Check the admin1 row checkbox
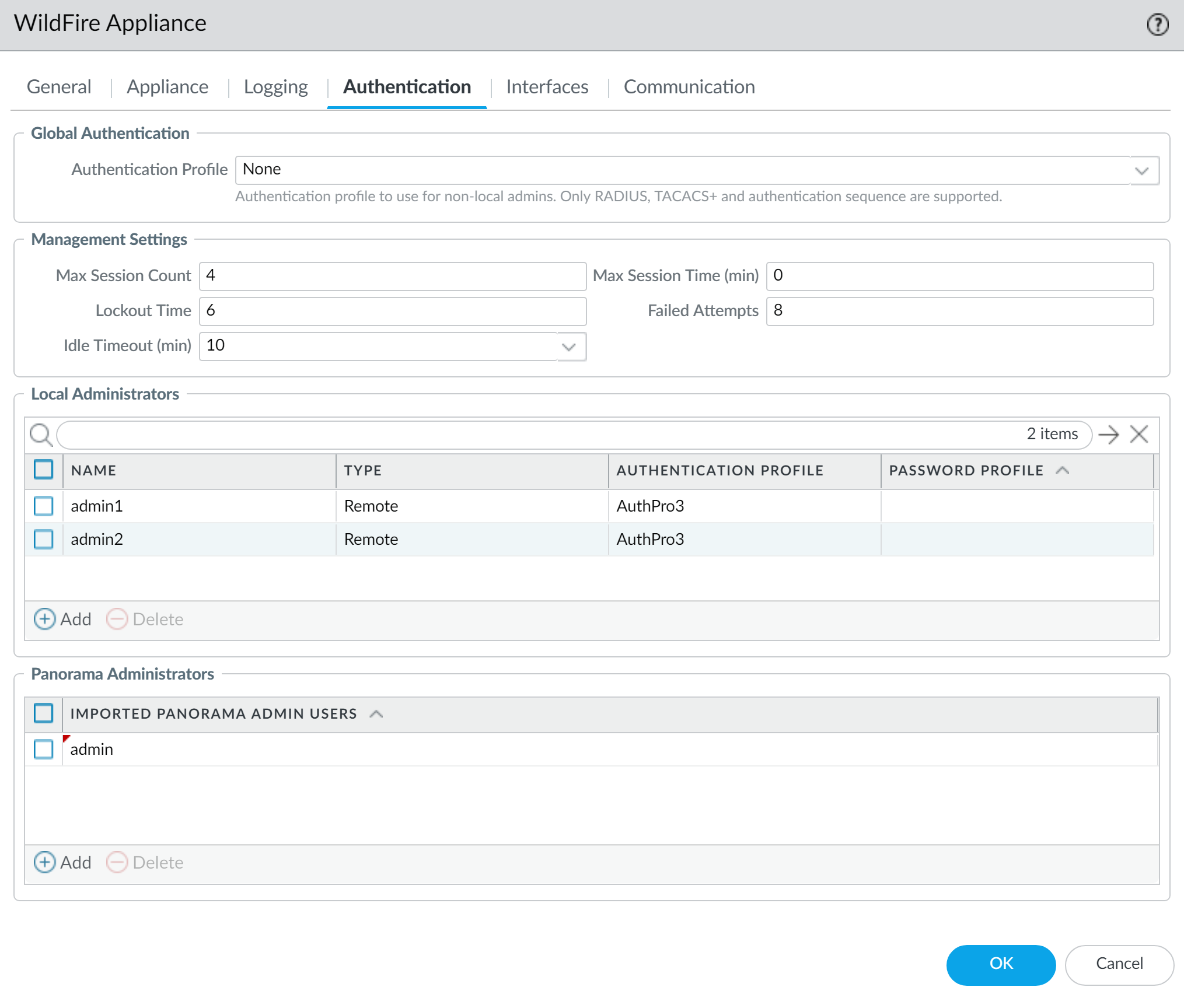The height and width of the screenshot is (1008, 1184). click(44, 506)
